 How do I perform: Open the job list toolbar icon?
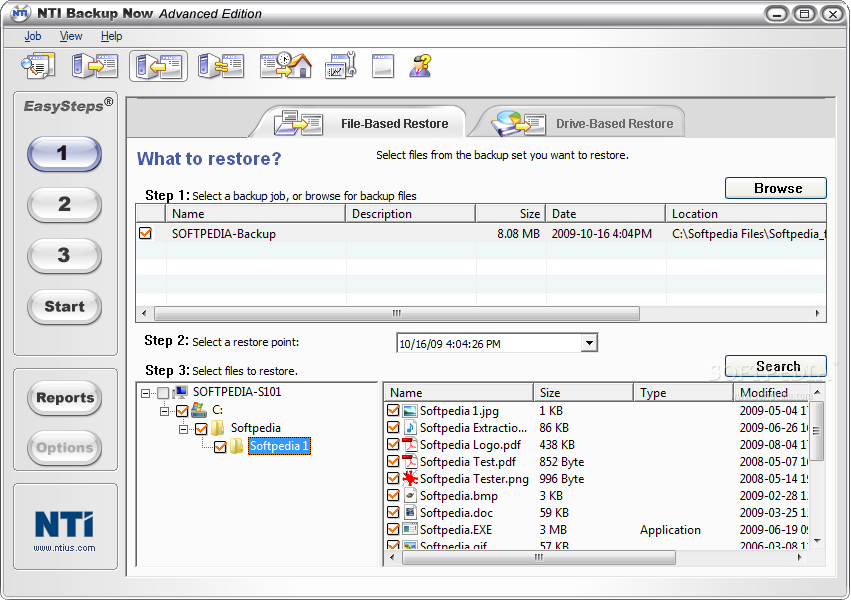pos(39,66)
